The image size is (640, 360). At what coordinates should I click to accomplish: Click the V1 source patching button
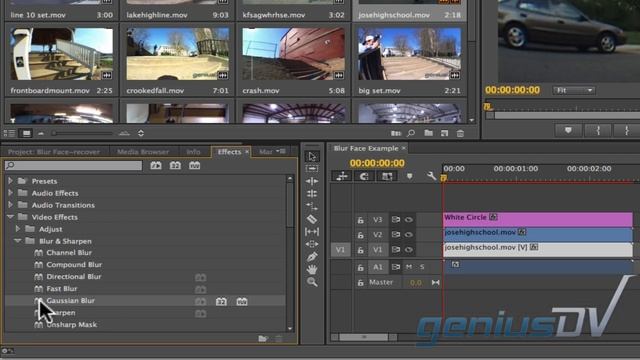coord(340,250)
